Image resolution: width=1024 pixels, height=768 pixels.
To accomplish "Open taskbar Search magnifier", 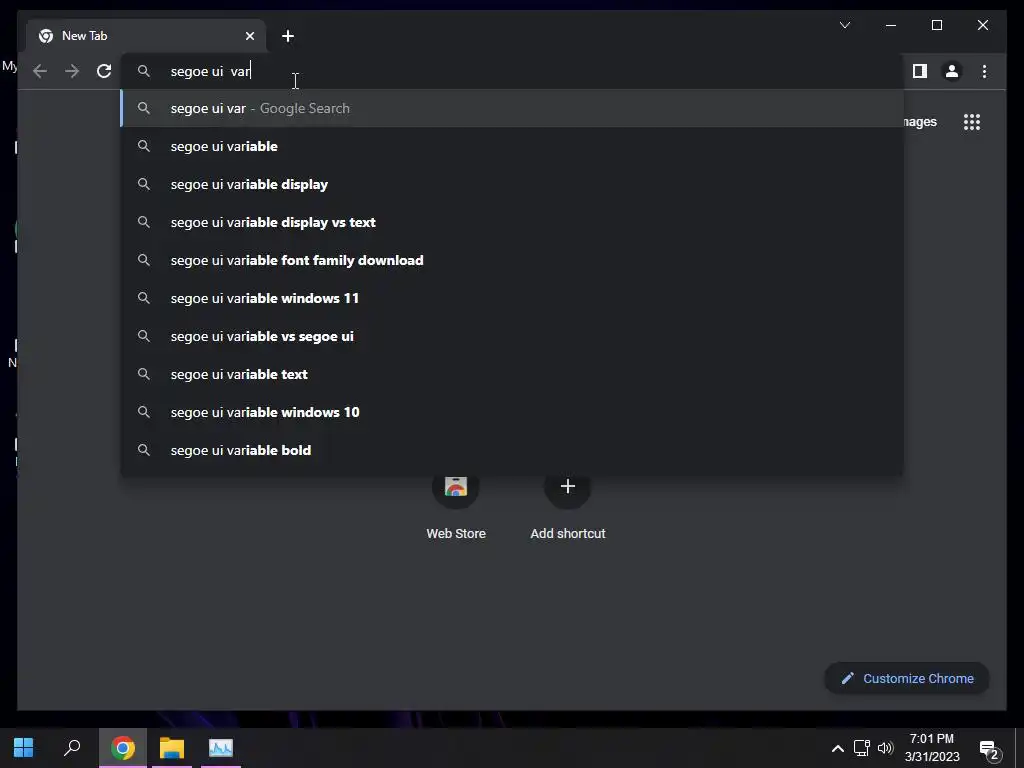I will point(72,748).
